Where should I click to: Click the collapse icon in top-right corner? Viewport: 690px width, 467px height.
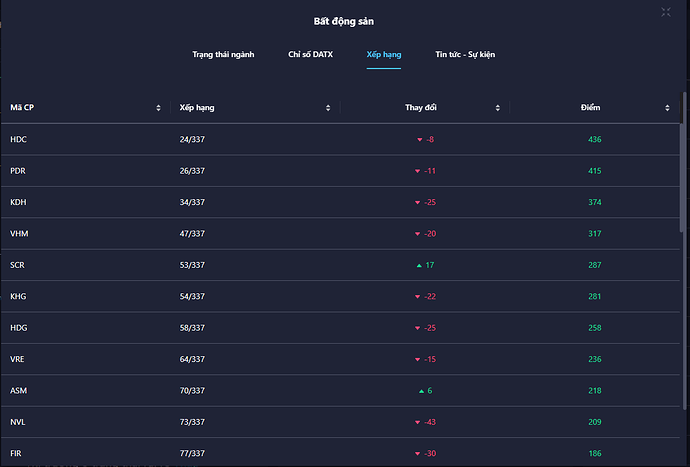click(x=666, y=12)
